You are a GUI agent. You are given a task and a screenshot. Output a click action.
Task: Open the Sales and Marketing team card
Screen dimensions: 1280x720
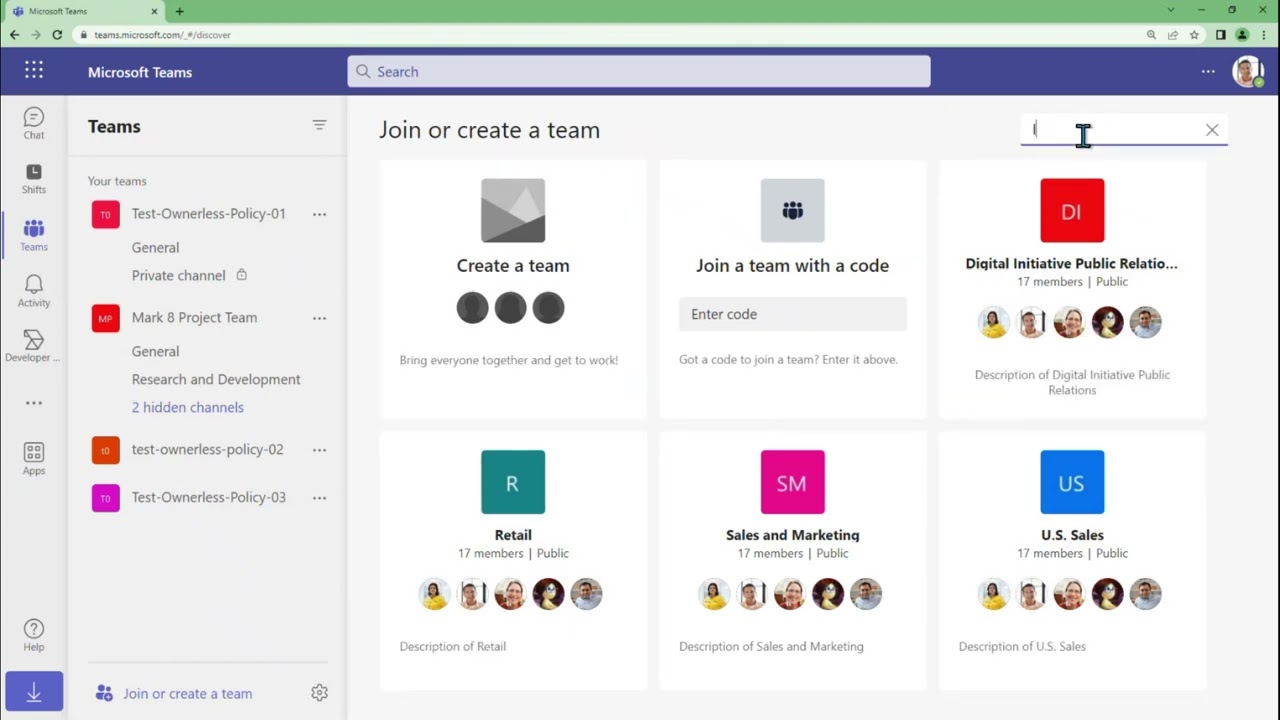[x=792, y=561]
